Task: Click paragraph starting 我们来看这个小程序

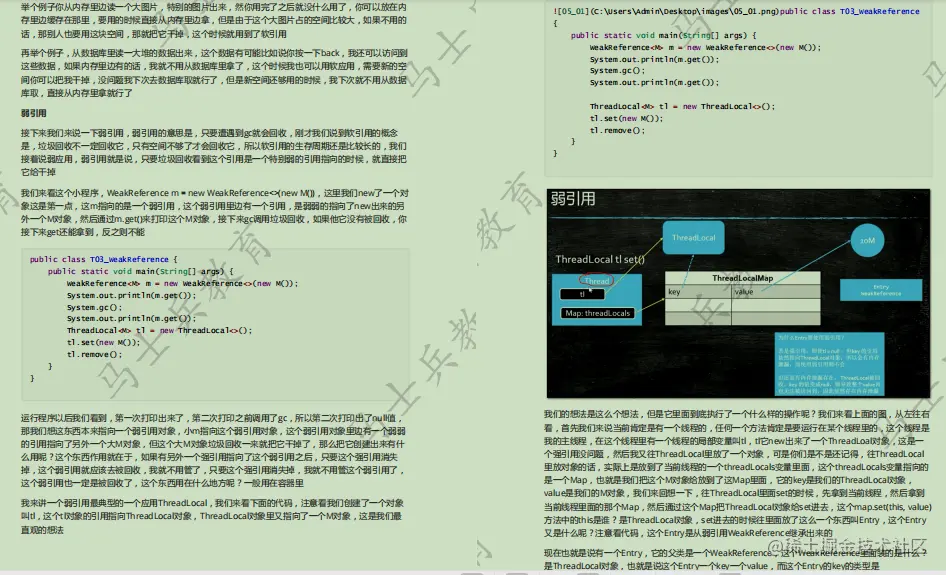Action: (x=215, y=212)
